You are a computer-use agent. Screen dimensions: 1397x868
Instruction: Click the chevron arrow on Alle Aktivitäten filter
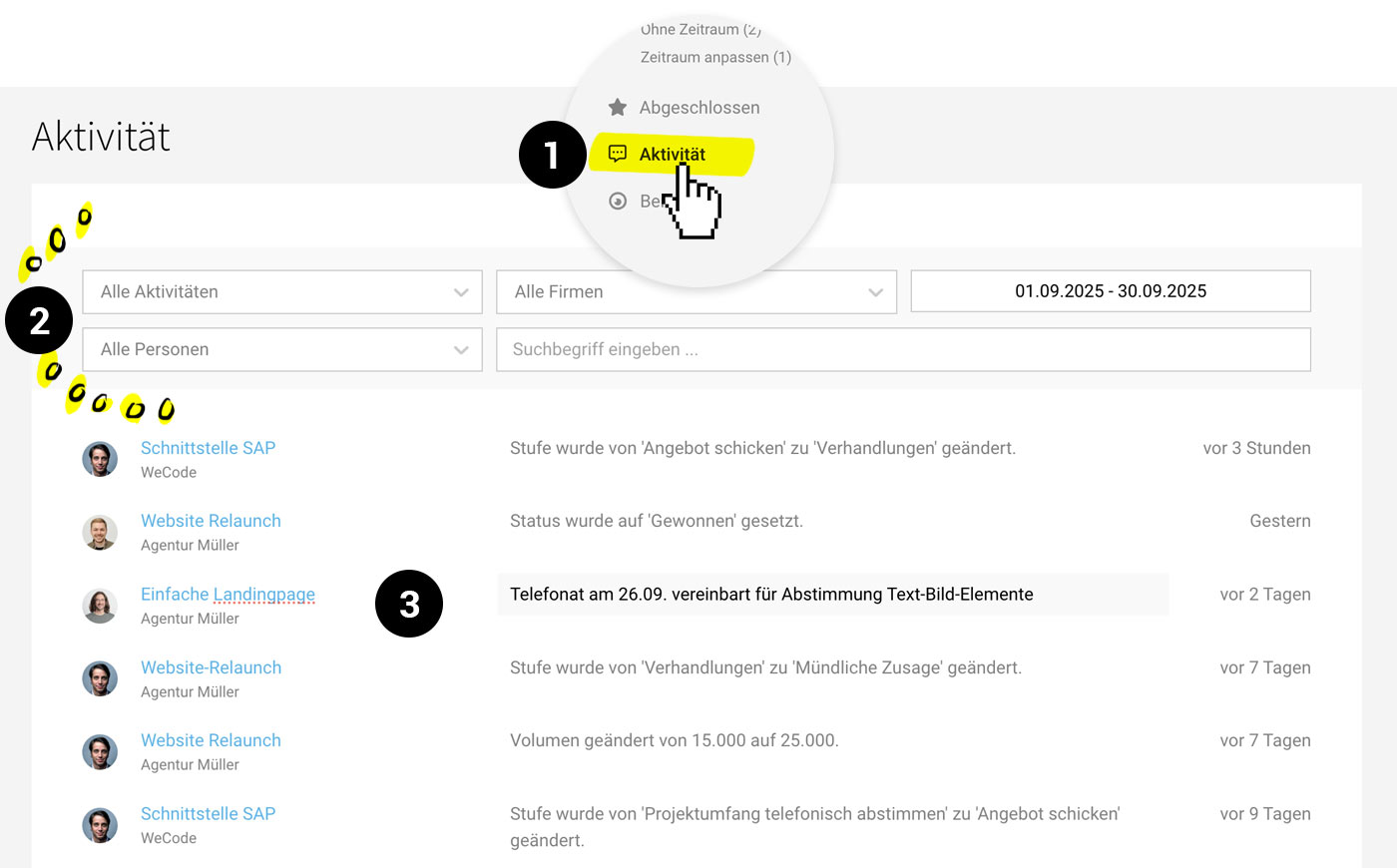coord(461,291)
